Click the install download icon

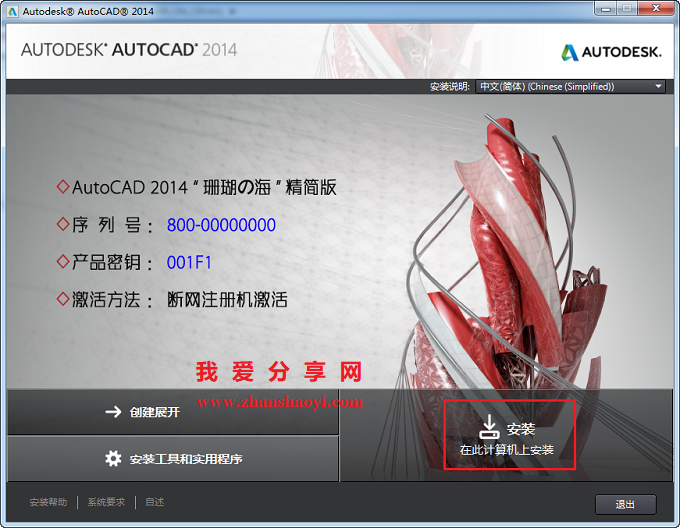(489, 427)
